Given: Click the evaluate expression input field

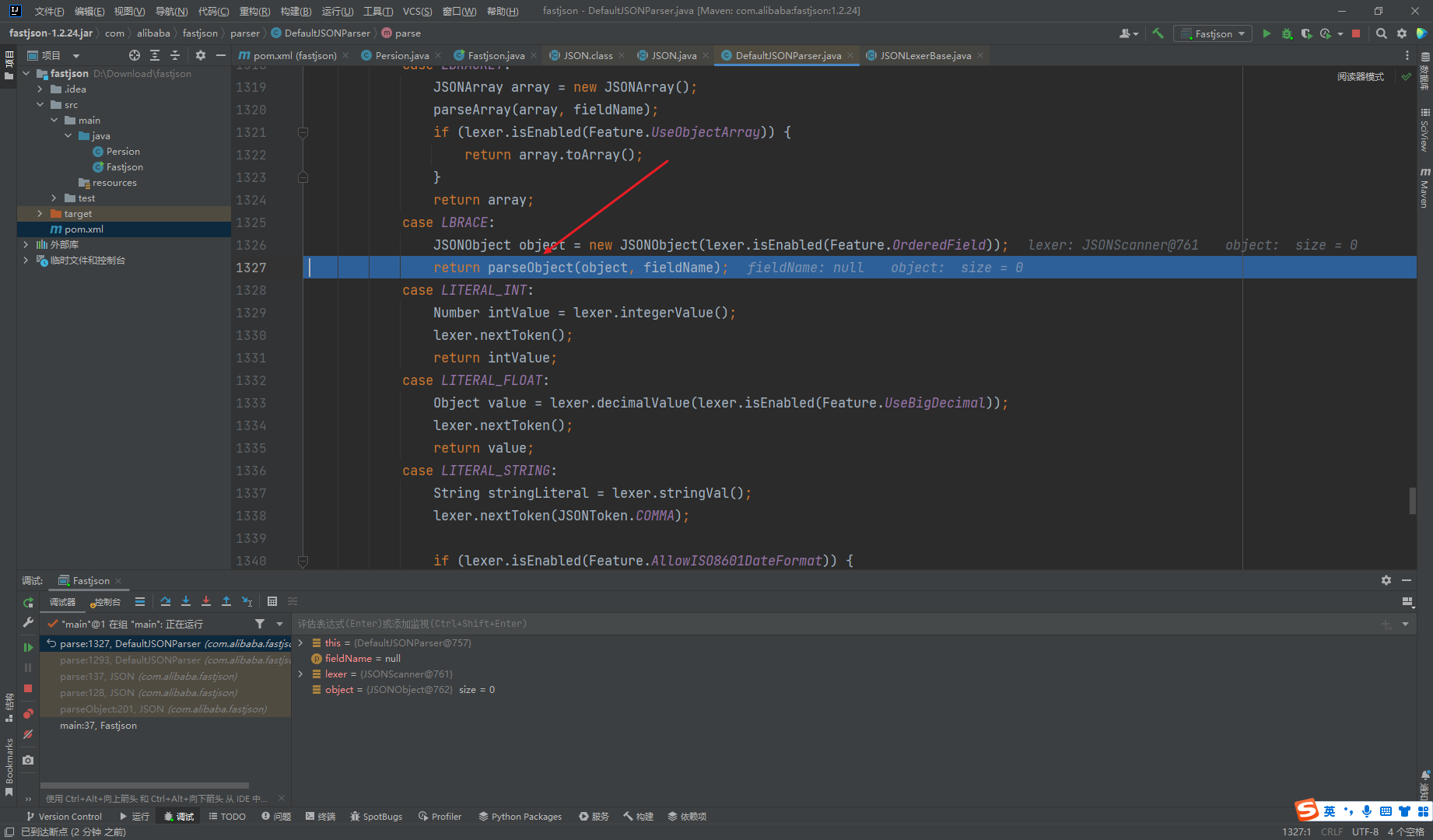Looking at the screenshot, I should [832, 624].
